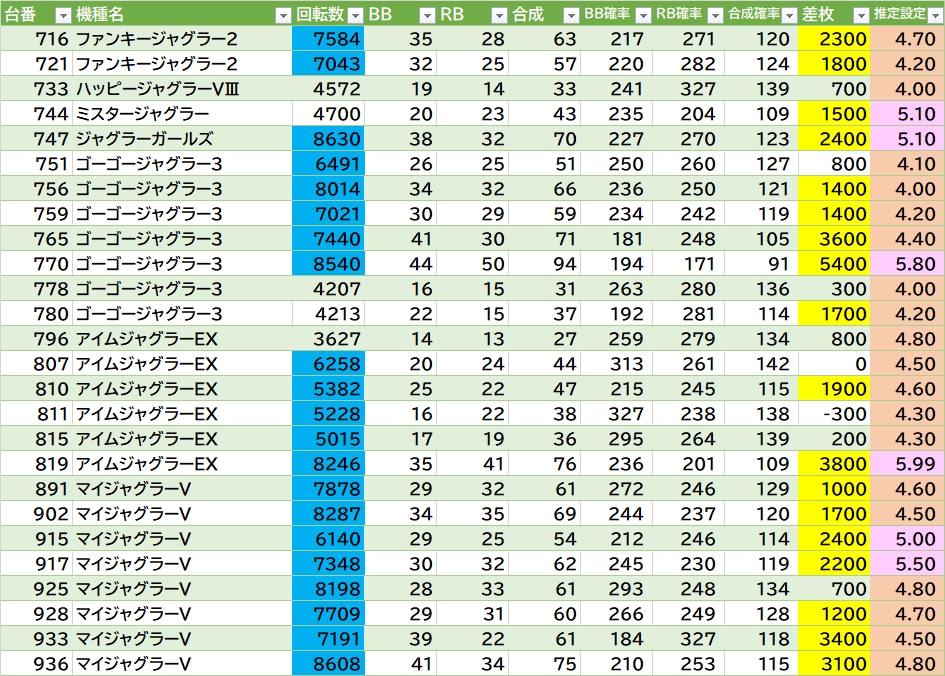
Task: Select 回転数 cell 3627
Action: pos(328,339)
